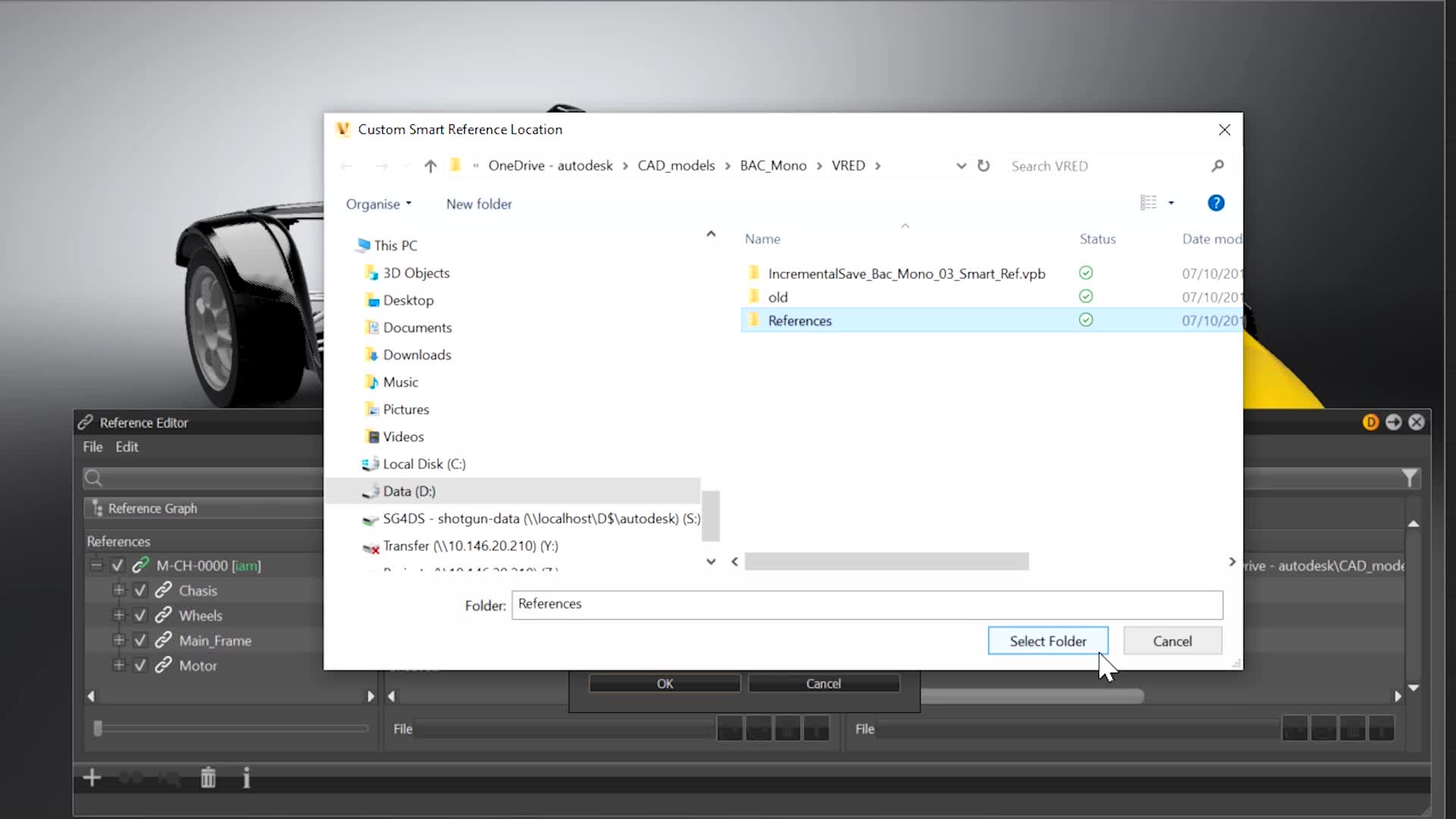Image resolution: width=1456 pixels, height=819 pixels.
Task: Click the add reference plus icon
Action: pyautogui.click(x=92, y=778)
